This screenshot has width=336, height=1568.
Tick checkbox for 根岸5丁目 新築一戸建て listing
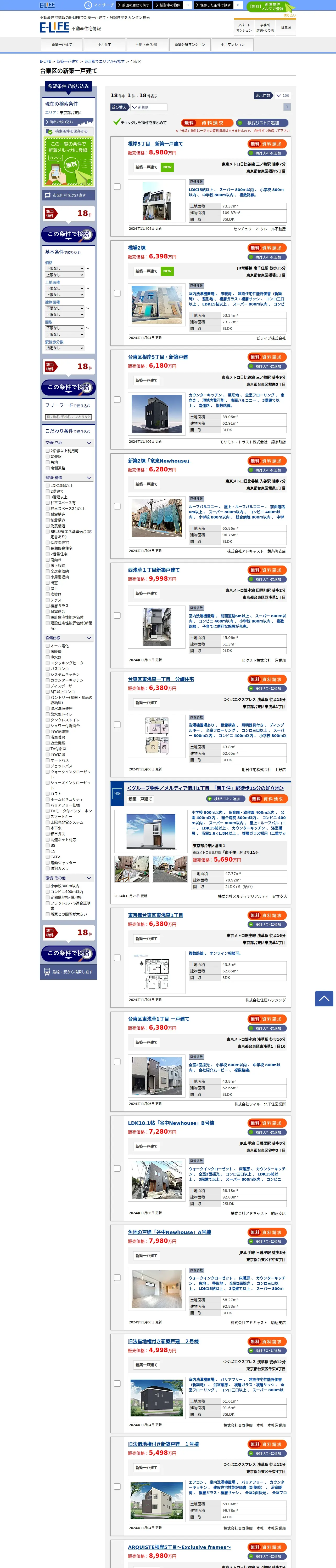(x=117, y=187)
